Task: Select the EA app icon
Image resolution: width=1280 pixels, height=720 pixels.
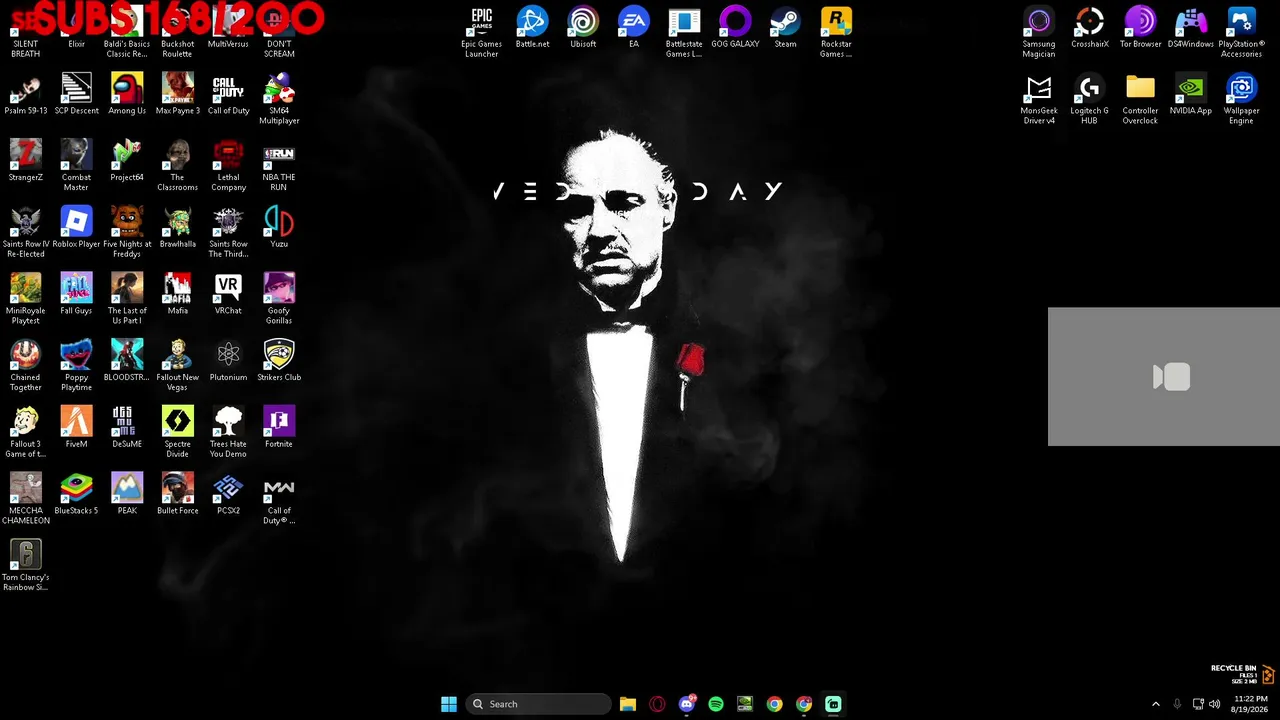Action: (634, 28)
